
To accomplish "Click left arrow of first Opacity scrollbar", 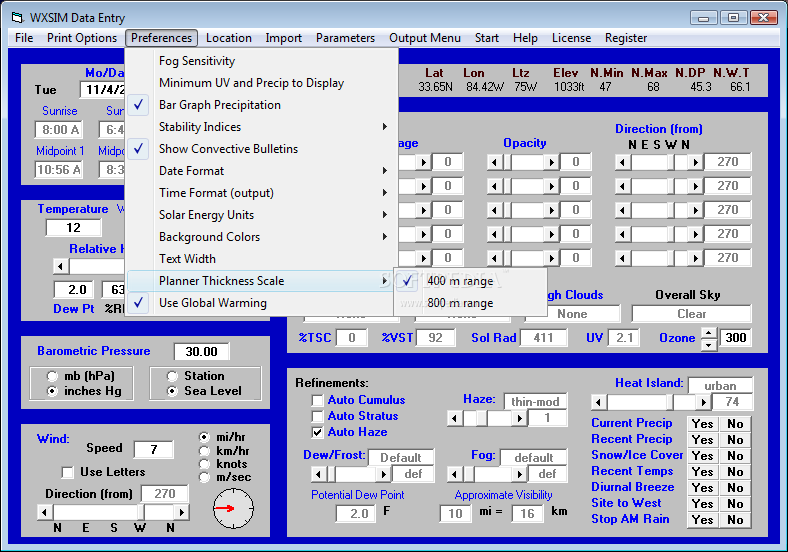I will click(495, 162).
